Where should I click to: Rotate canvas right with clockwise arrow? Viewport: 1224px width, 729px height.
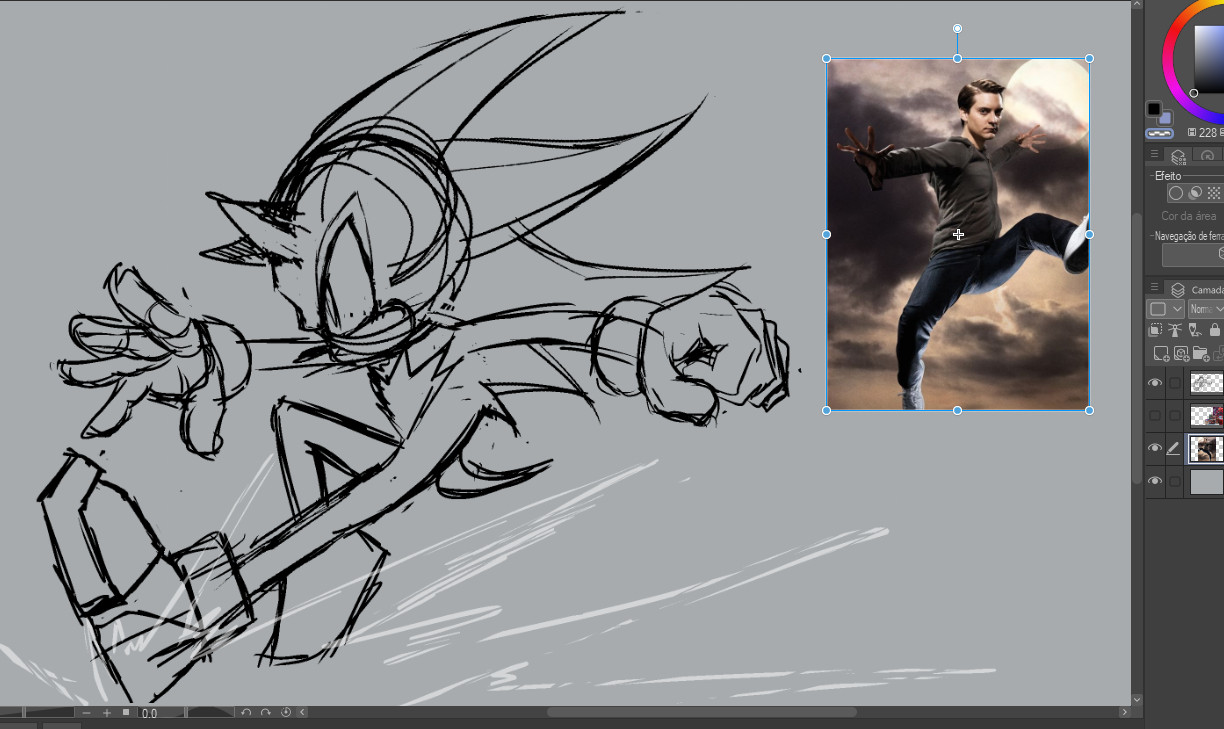coord(266,713)
